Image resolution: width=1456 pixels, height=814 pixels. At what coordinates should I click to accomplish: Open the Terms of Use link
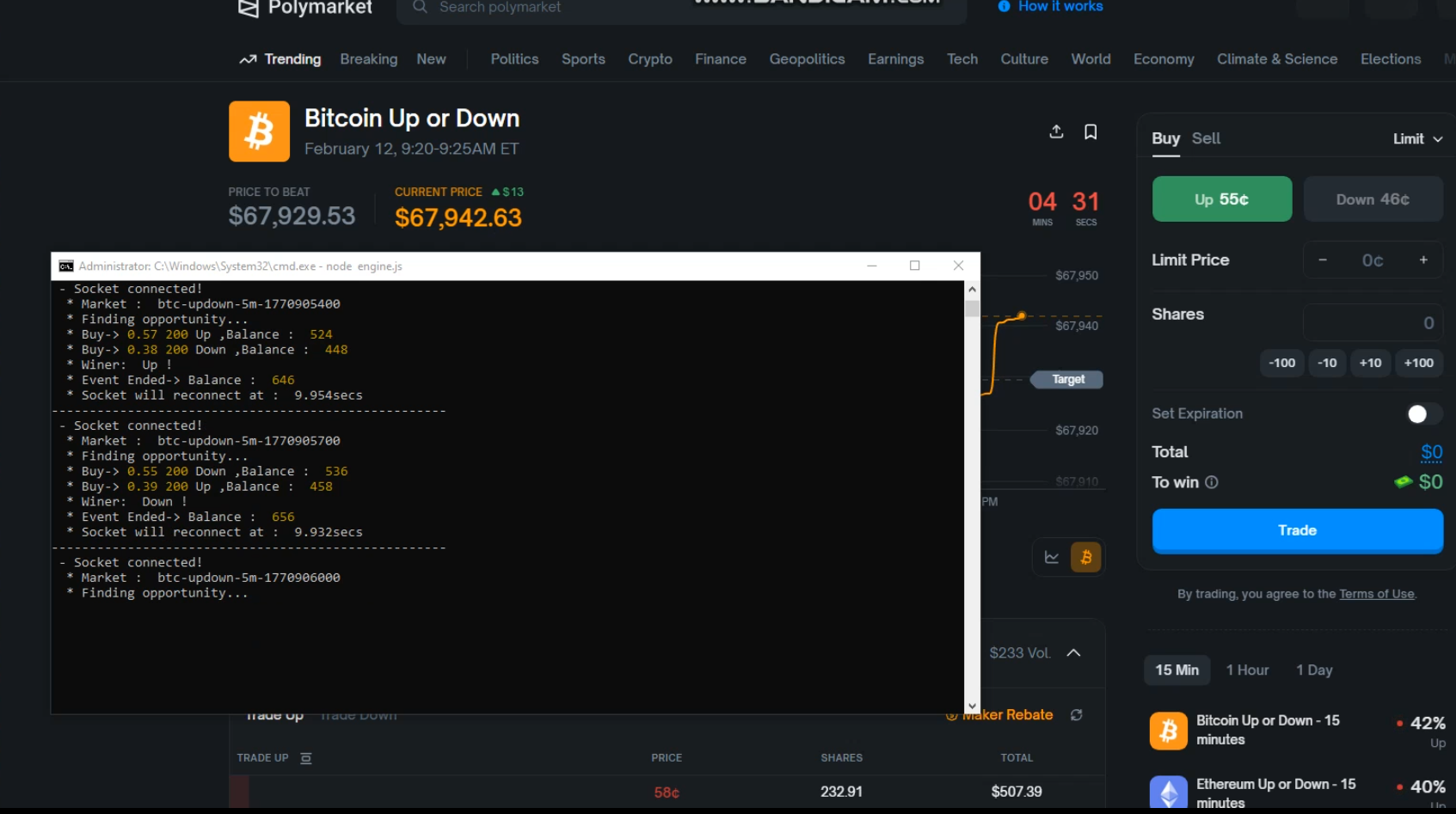click(1376, 593)
